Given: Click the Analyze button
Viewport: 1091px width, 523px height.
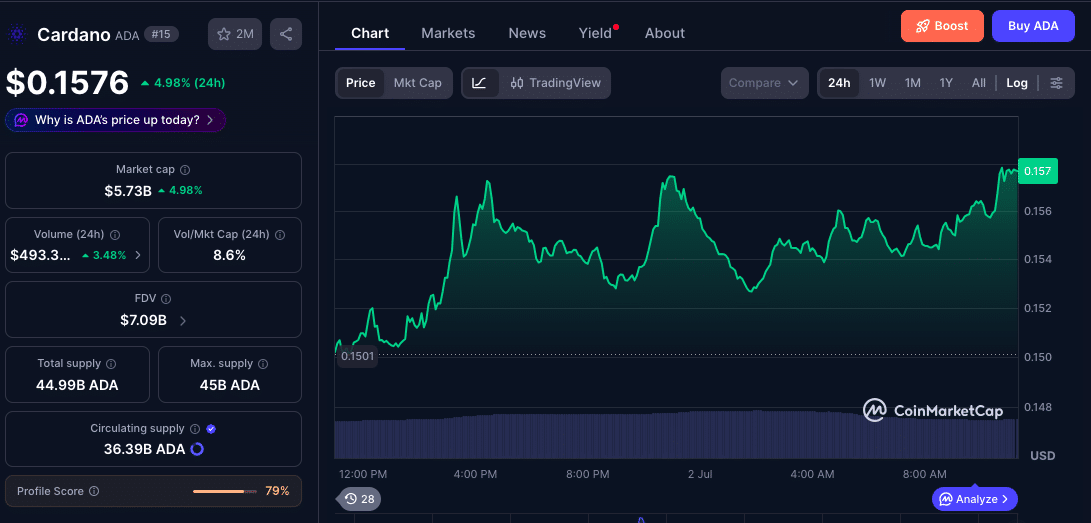Looking at the screenshot, I should pos(974,499).
